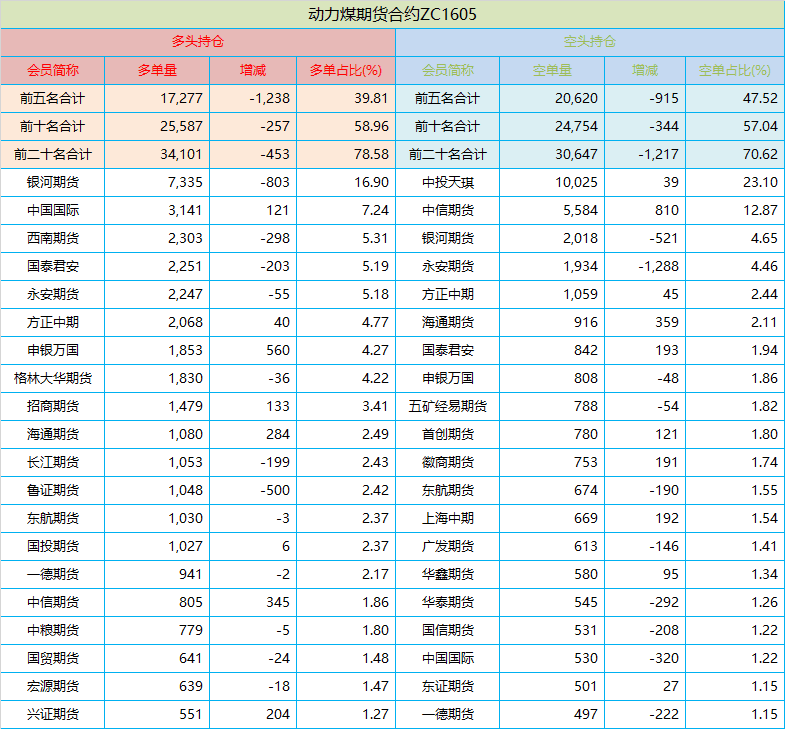
Task: Click the percentage 16.90
Action: (x=371, y=182)
